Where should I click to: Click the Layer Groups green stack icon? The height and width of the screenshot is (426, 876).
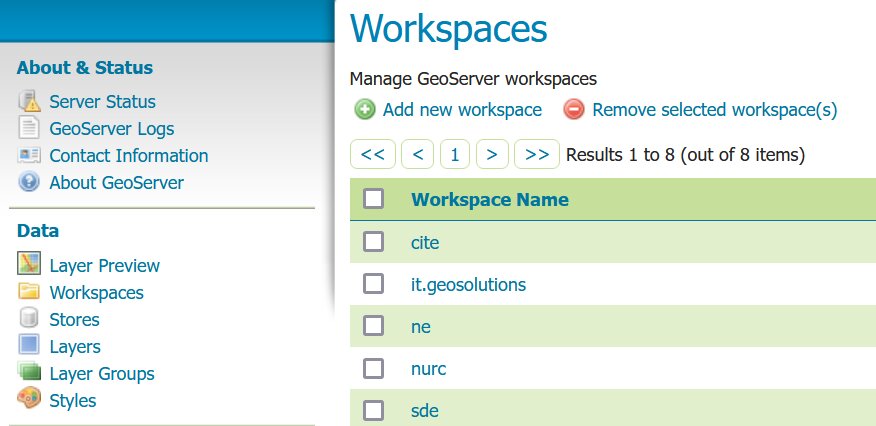(29, 371)
